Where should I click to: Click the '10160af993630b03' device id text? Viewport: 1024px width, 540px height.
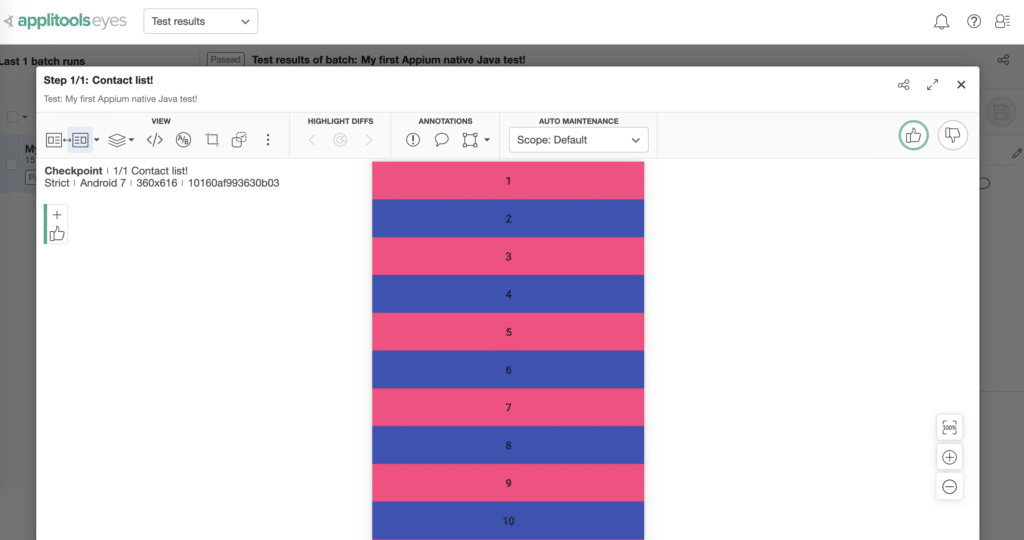pyautogui.click(x=234, y=183)
